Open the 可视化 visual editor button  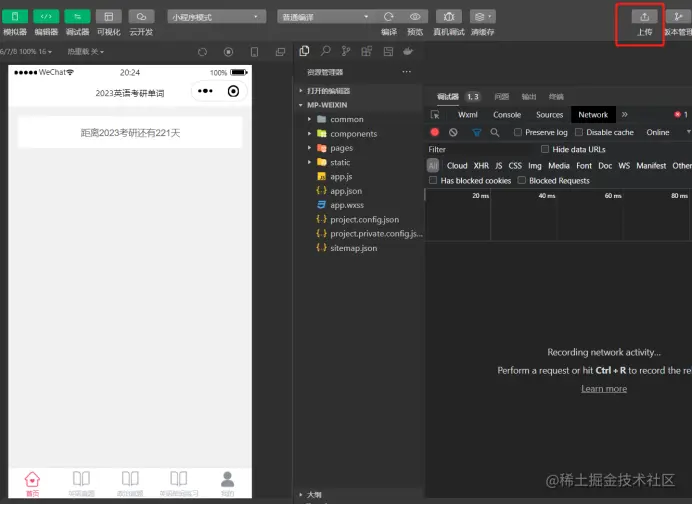coord(109,17)
